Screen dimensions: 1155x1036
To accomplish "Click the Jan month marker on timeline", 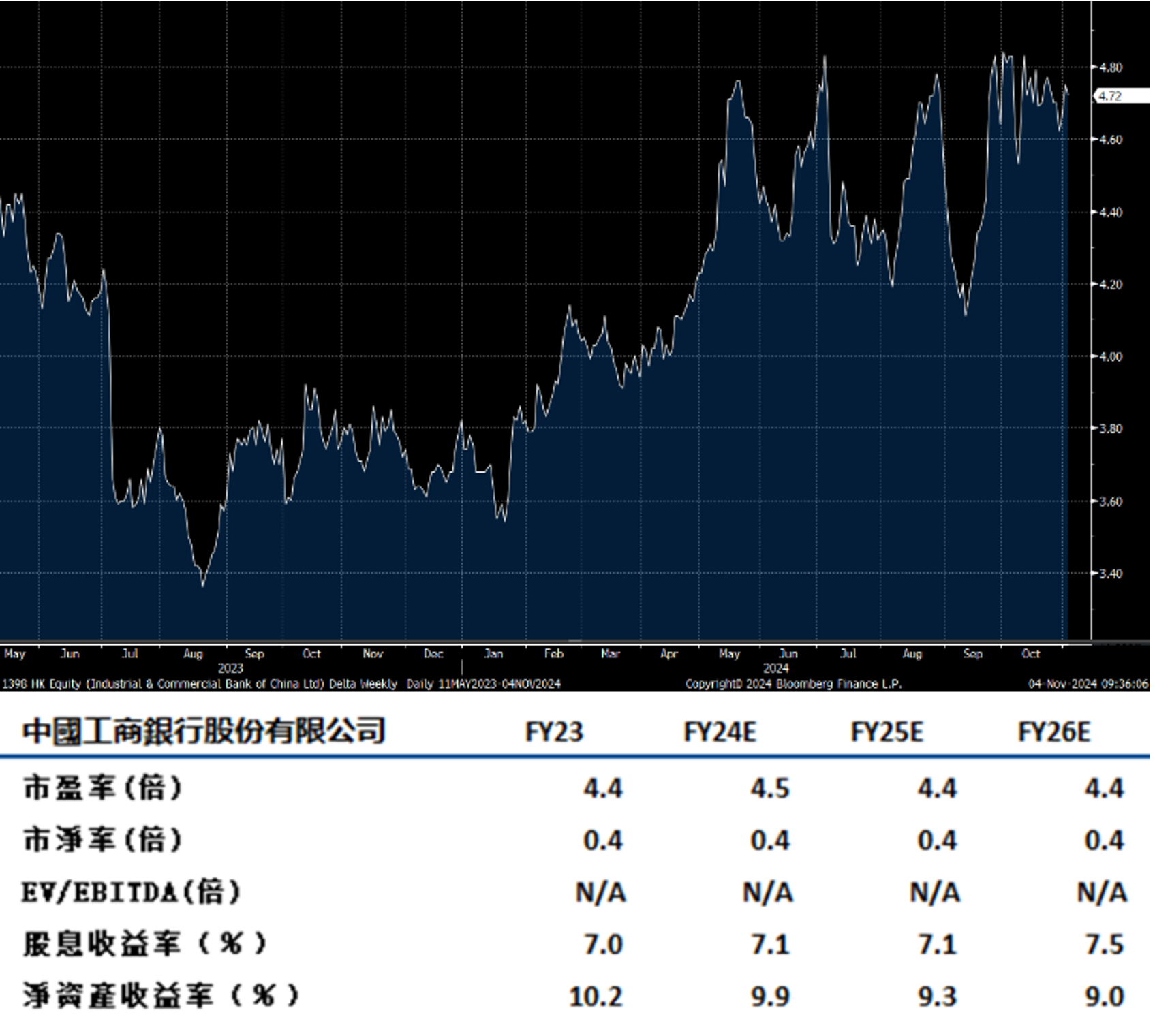I will point(495,653).
